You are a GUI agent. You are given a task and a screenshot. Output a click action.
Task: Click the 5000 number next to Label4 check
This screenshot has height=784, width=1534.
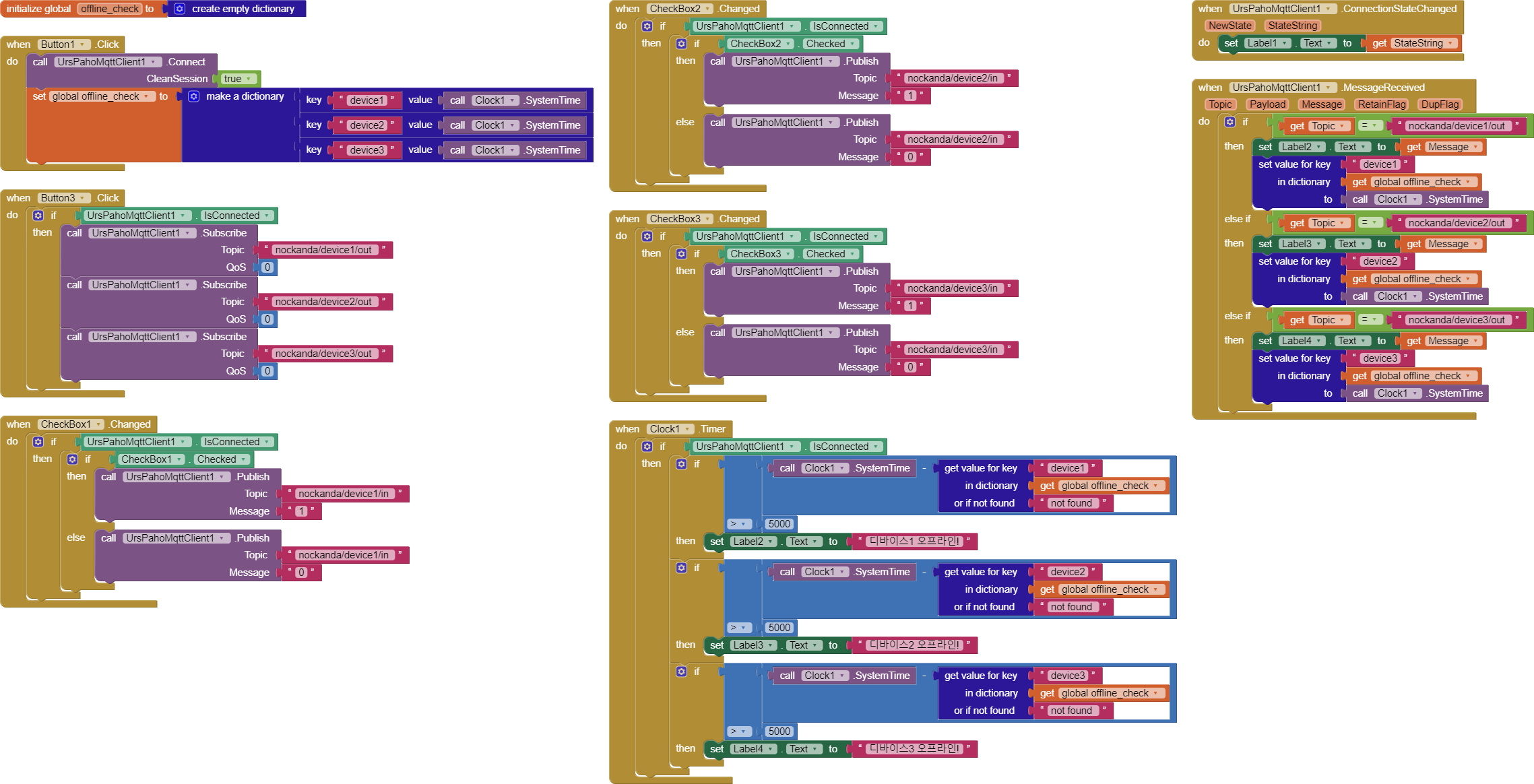779,731
